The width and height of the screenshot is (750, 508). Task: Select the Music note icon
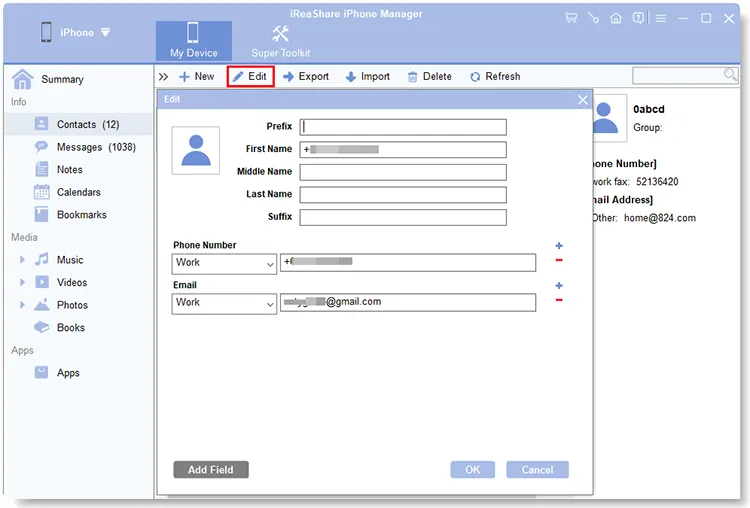pyautogui.click(x=42, y=259)
